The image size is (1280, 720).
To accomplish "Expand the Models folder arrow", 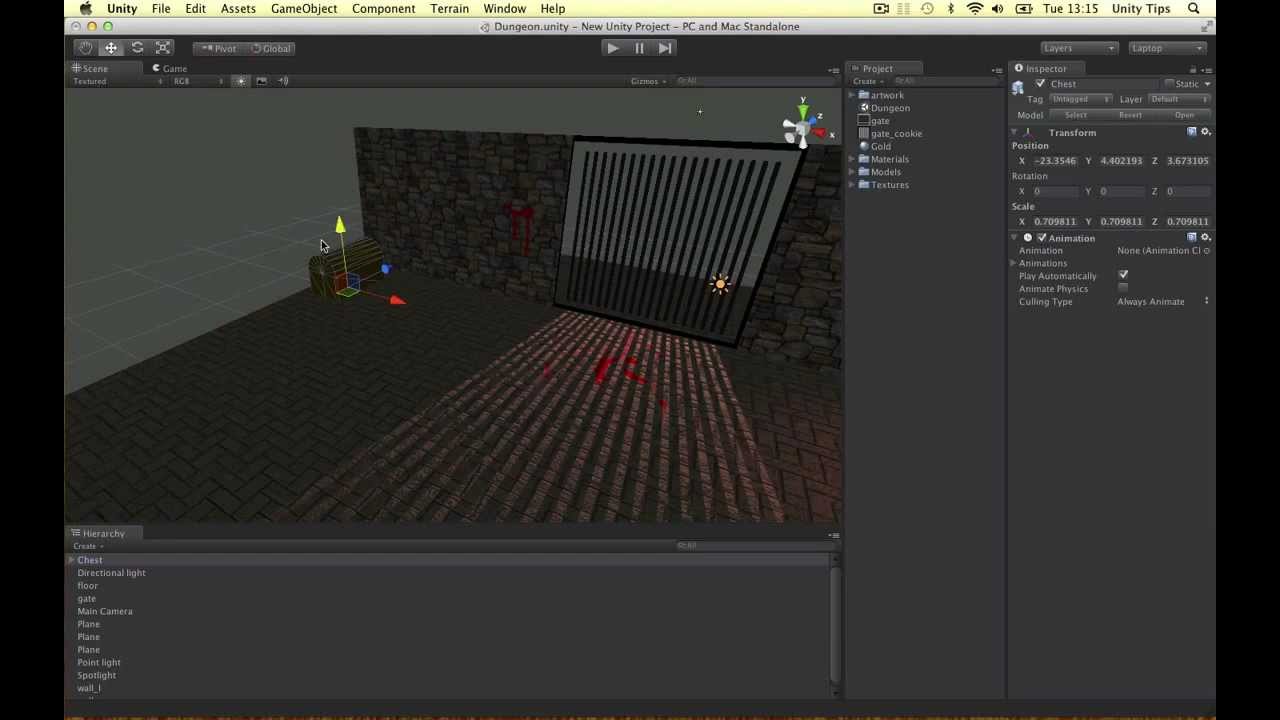I will pyautogui.click(x=852, y=172).
